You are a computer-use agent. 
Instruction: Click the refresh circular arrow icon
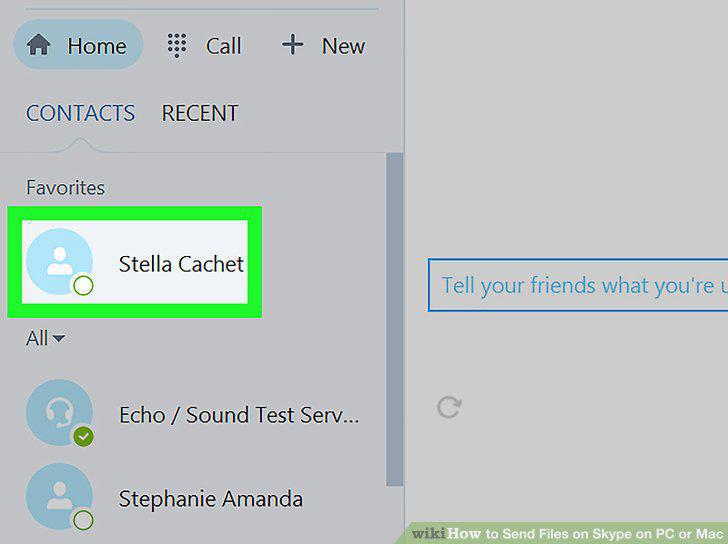pyautogui.click(x=449, y=407)
